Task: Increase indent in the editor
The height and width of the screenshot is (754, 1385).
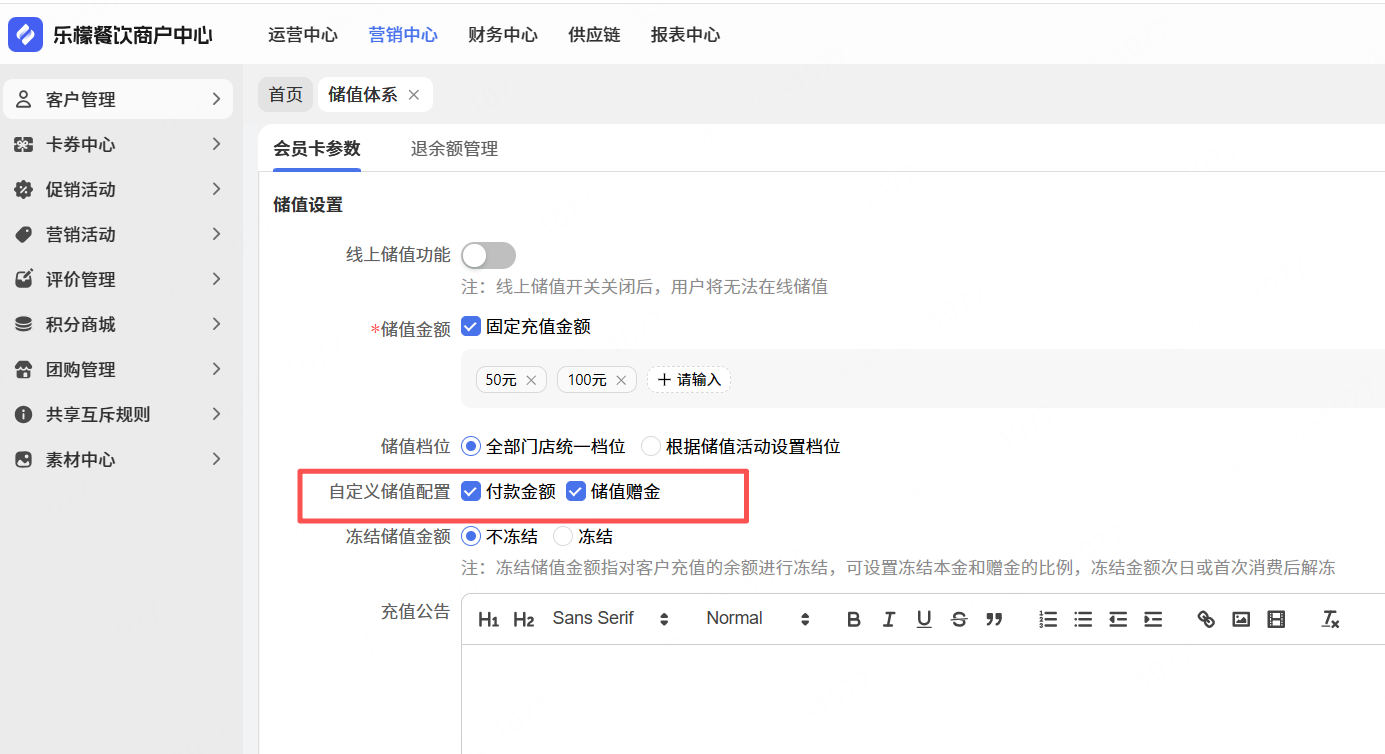Action: pyautogui.click(x=1153, y=619)
